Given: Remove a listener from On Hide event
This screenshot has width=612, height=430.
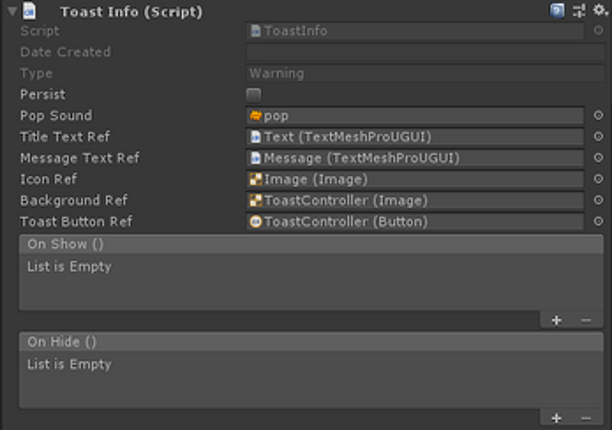Looking at the screenshot, I should [585, 418].
